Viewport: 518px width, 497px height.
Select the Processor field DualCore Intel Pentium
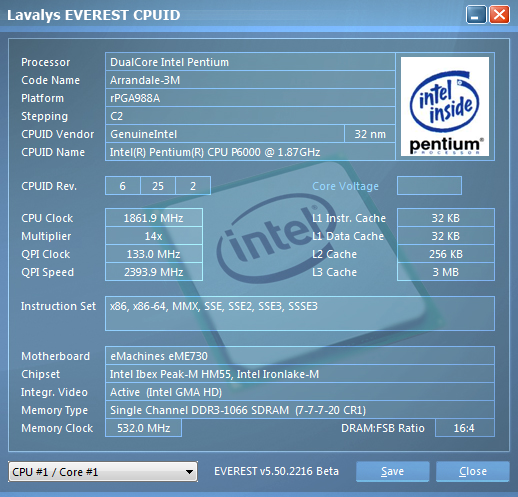point(250,62)
